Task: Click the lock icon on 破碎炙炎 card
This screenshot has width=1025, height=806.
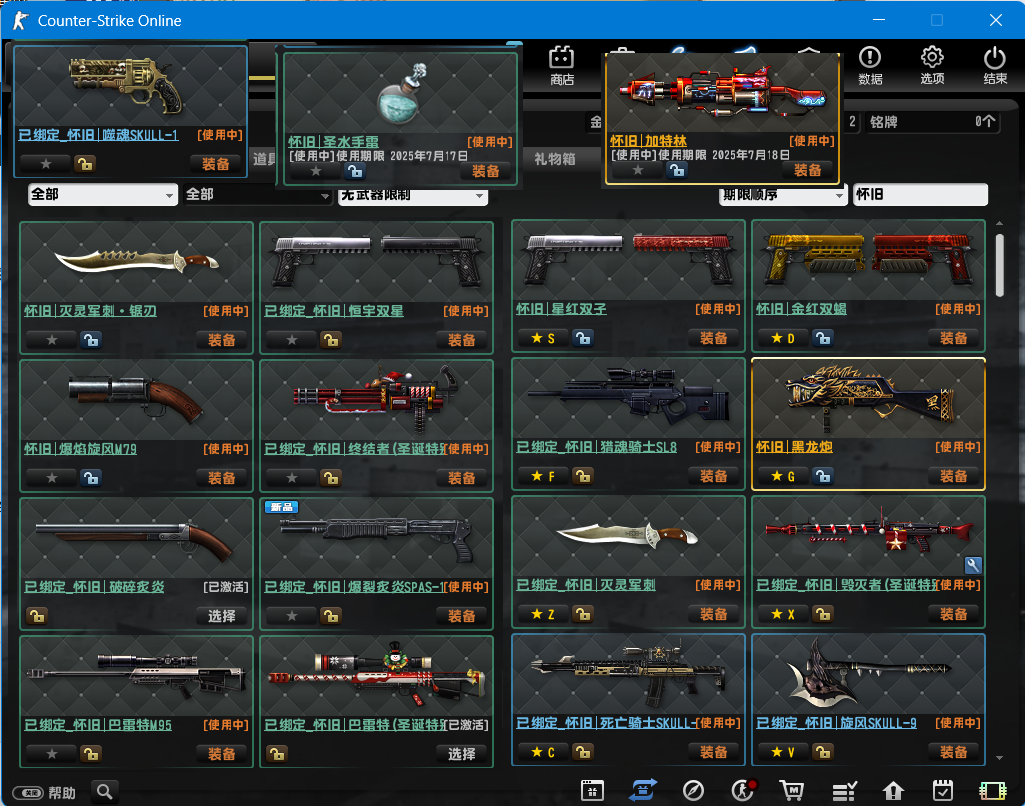Action: [37, 616]
